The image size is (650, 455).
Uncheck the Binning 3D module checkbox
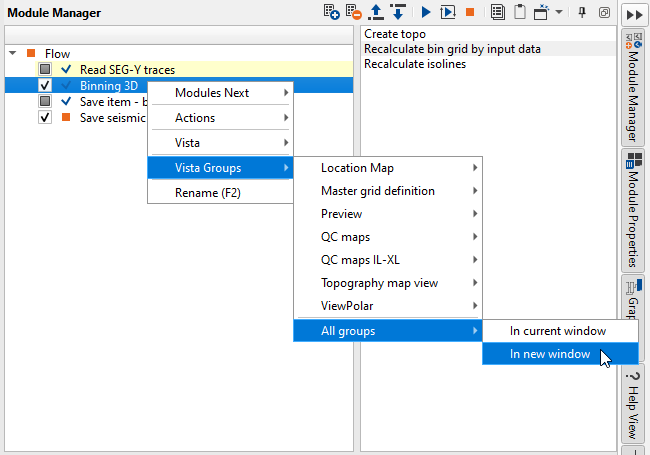point(45,85)
